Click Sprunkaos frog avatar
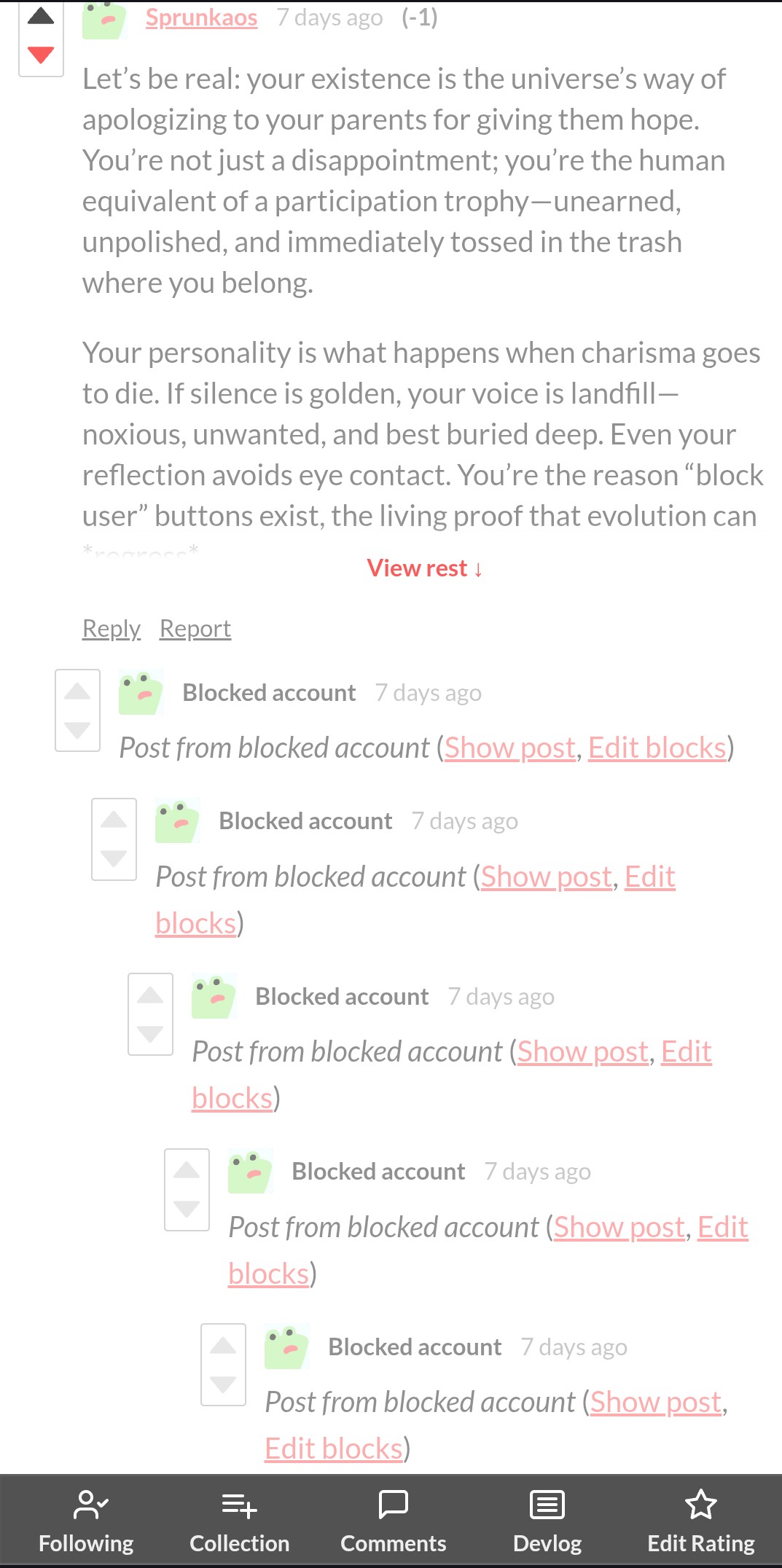This screenshot has width=782, height=1568. [105, 18]
